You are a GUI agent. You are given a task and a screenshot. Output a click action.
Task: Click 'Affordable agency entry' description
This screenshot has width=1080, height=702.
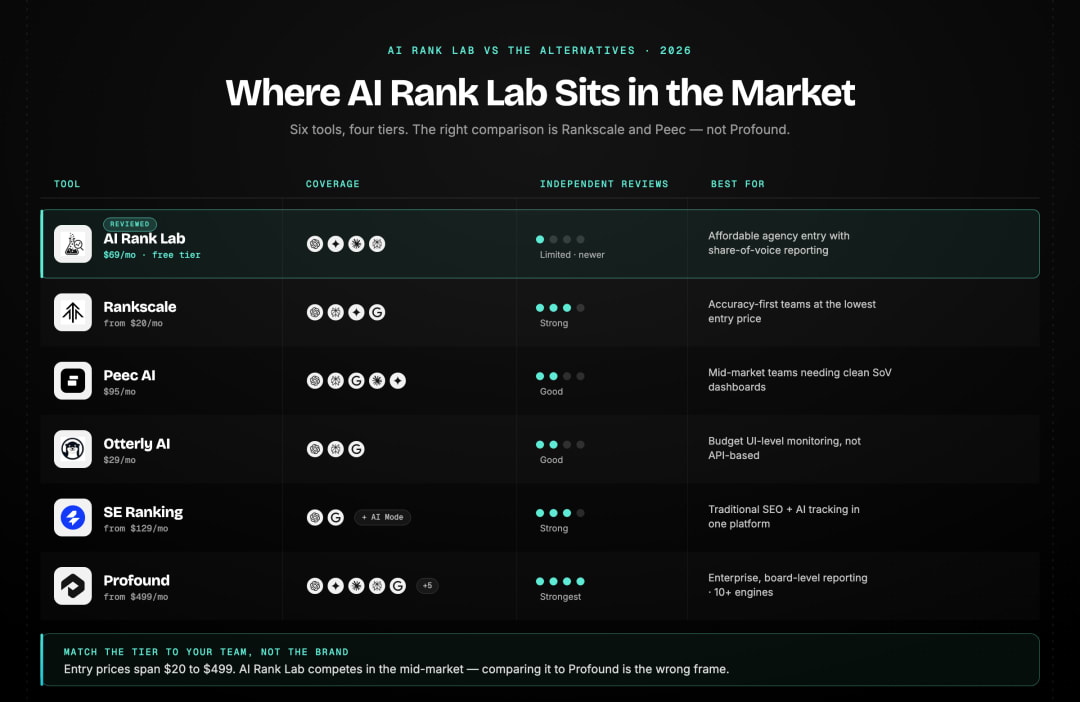pyautogui.click(x=779, y=243)
